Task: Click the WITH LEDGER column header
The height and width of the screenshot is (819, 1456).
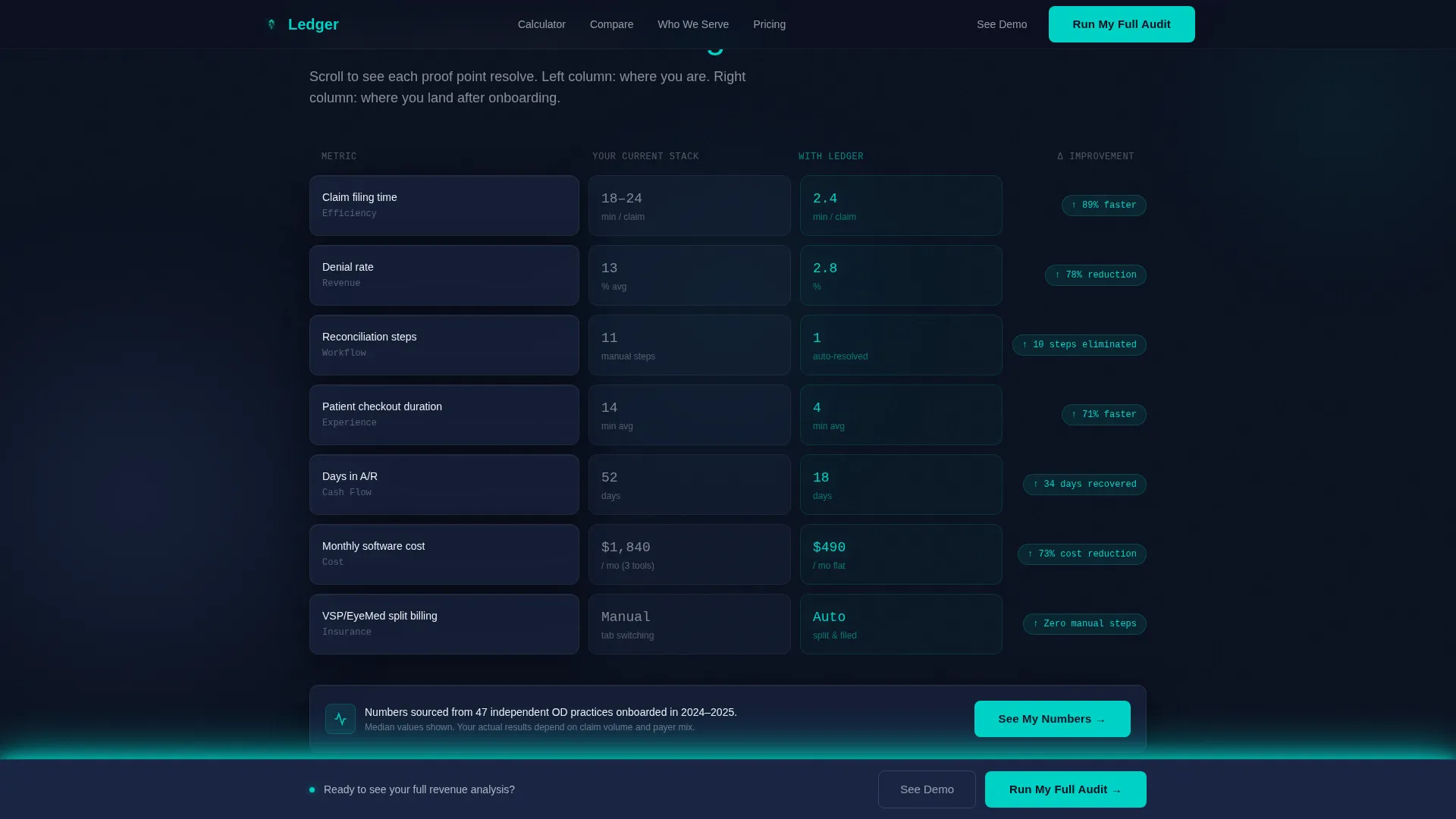Action: 830,156
